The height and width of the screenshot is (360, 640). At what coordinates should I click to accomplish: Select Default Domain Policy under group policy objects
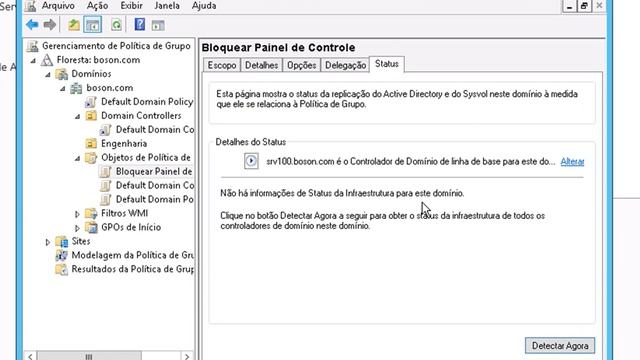(155, 199)
